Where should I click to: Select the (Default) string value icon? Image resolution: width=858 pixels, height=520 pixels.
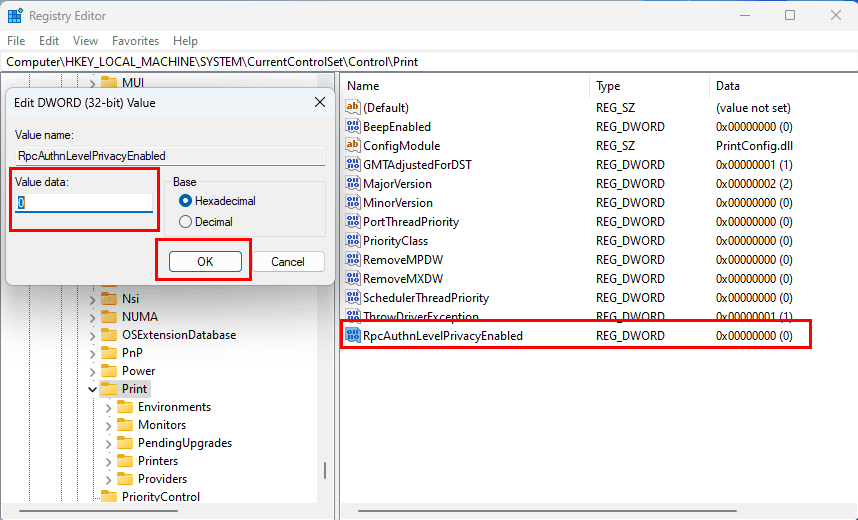353,107
